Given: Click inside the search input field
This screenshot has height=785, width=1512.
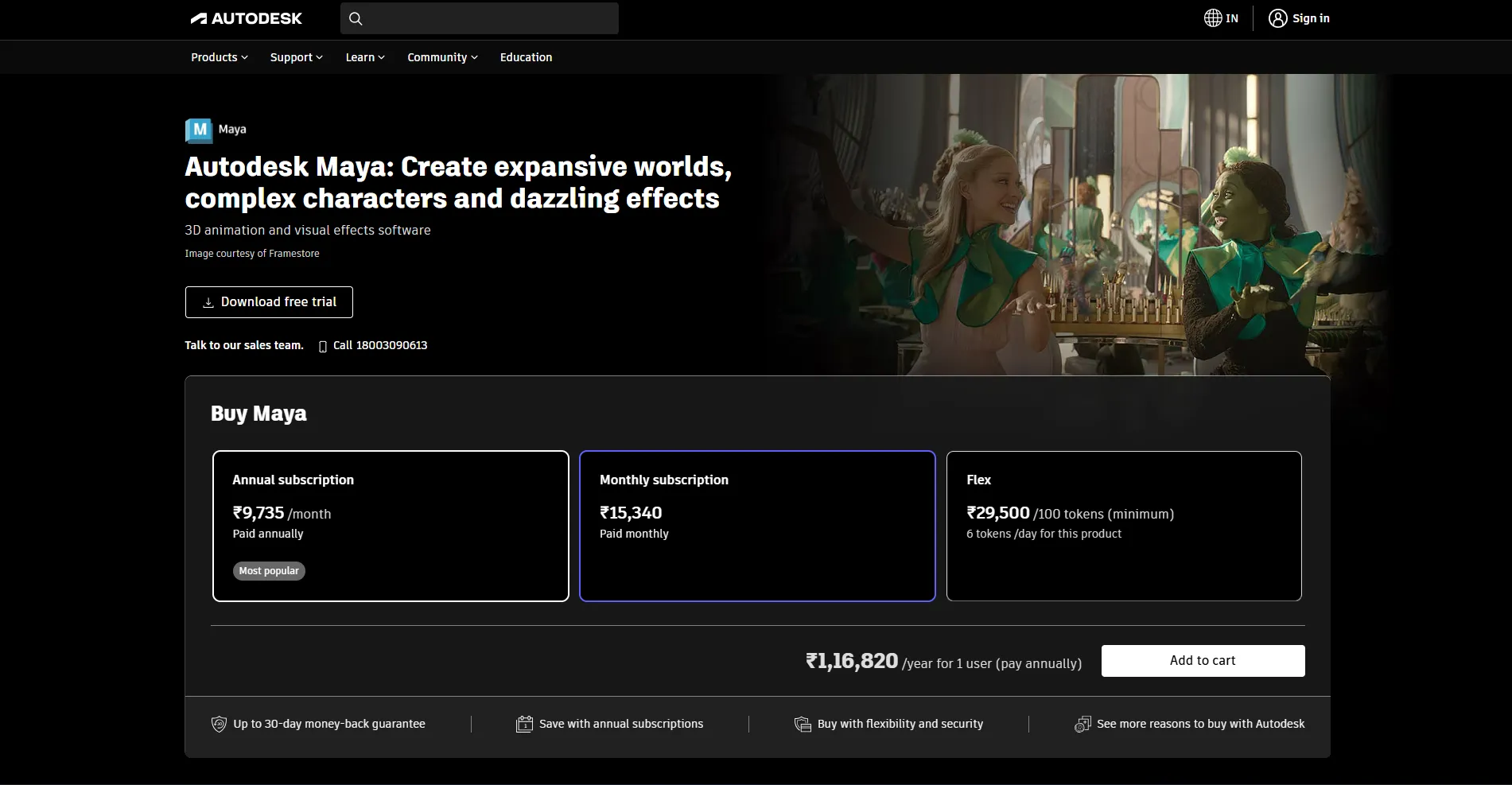Looking at the screenshot, I should tap(489, 18).
